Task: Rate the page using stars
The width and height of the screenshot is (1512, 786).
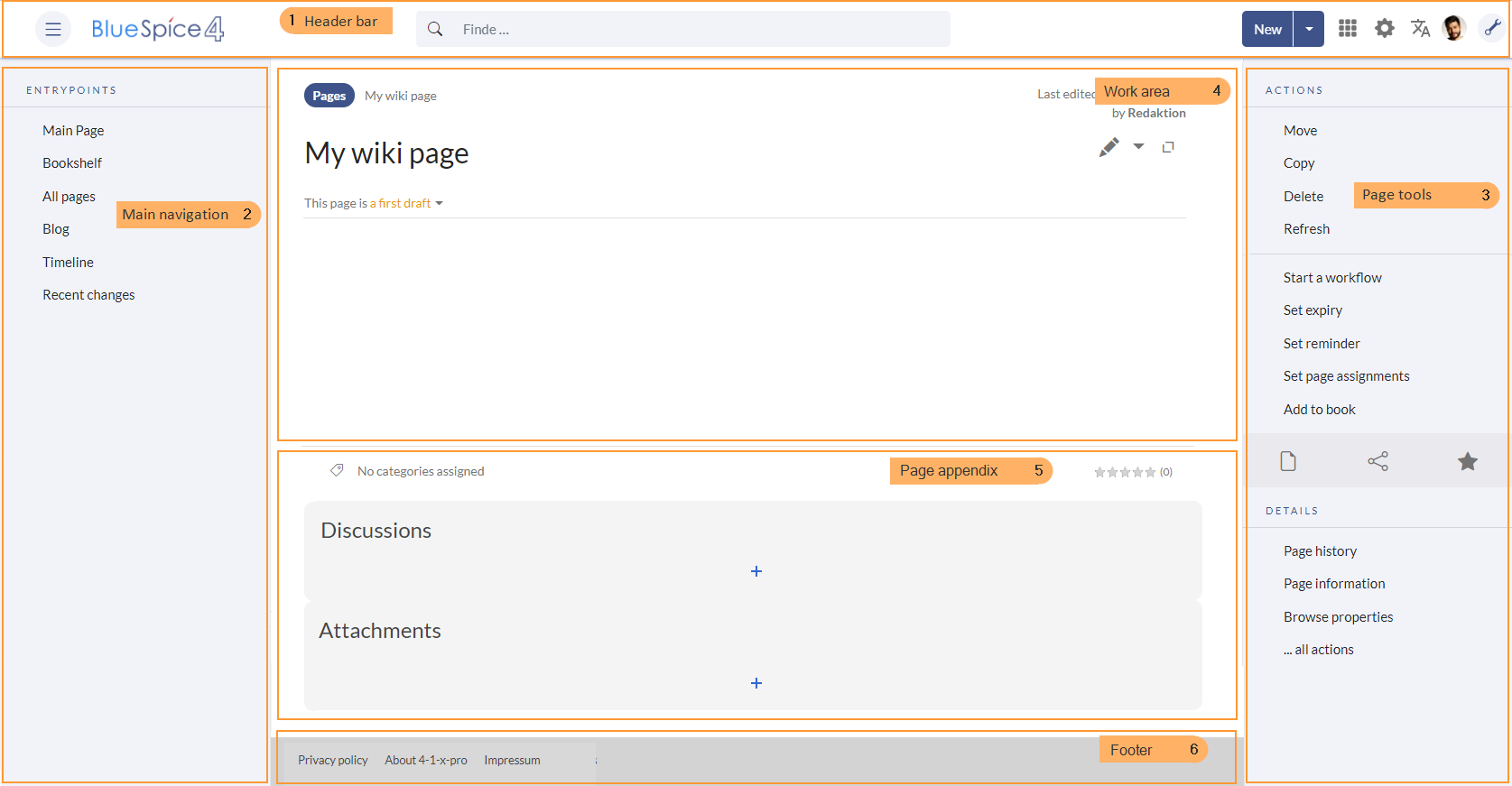Action: coord(1125,472)
